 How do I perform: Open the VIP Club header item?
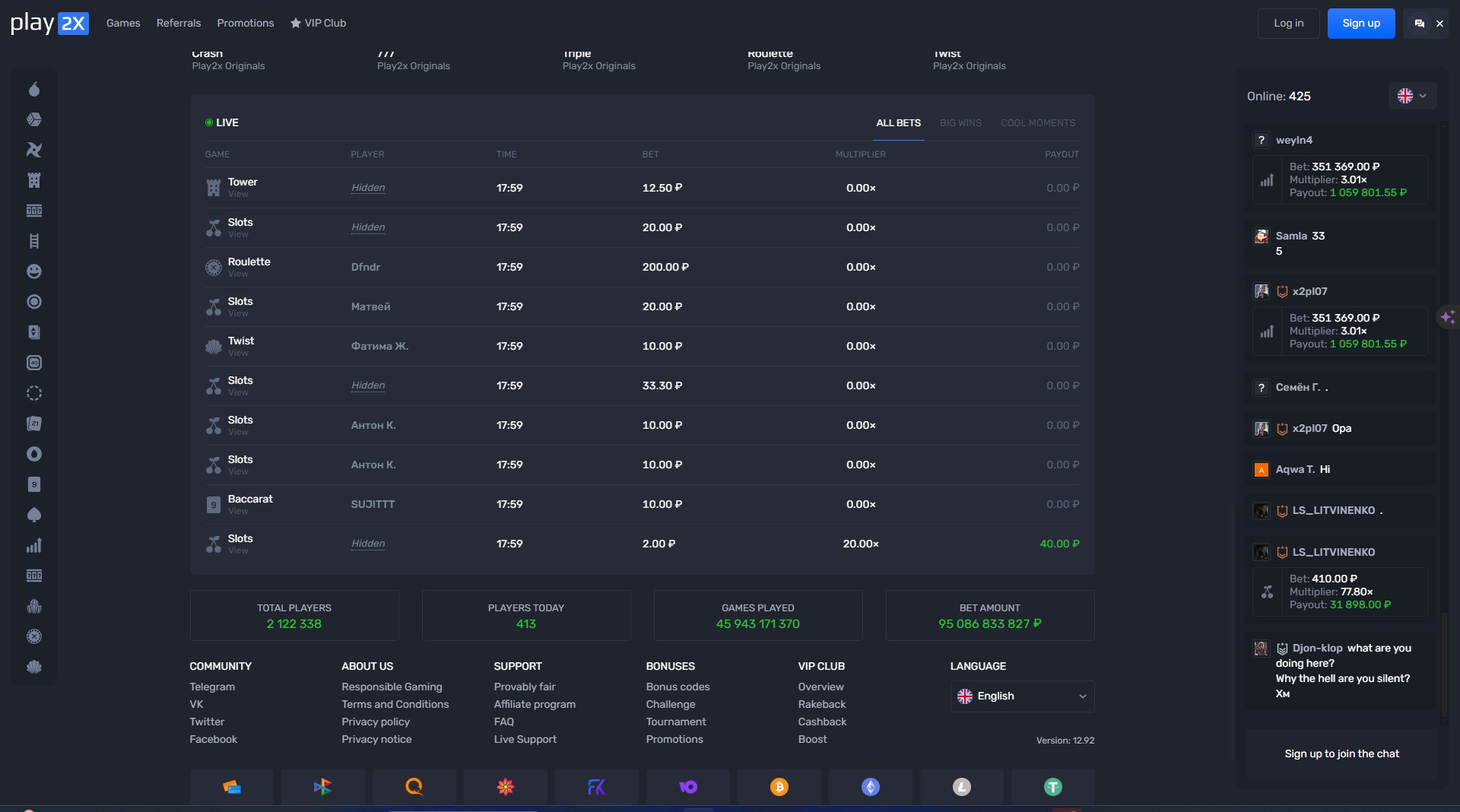318,23
